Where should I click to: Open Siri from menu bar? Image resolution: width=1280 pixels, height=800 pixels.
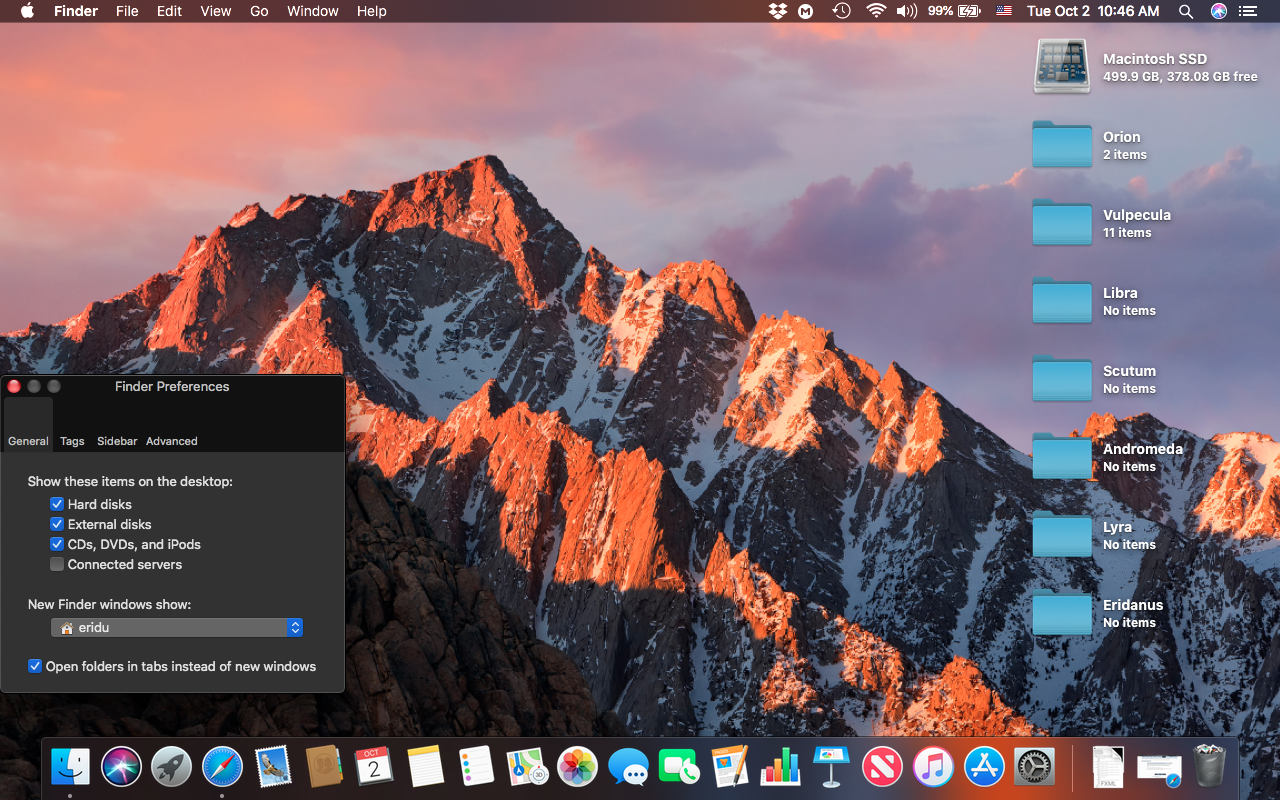[x=1218, y=11]
